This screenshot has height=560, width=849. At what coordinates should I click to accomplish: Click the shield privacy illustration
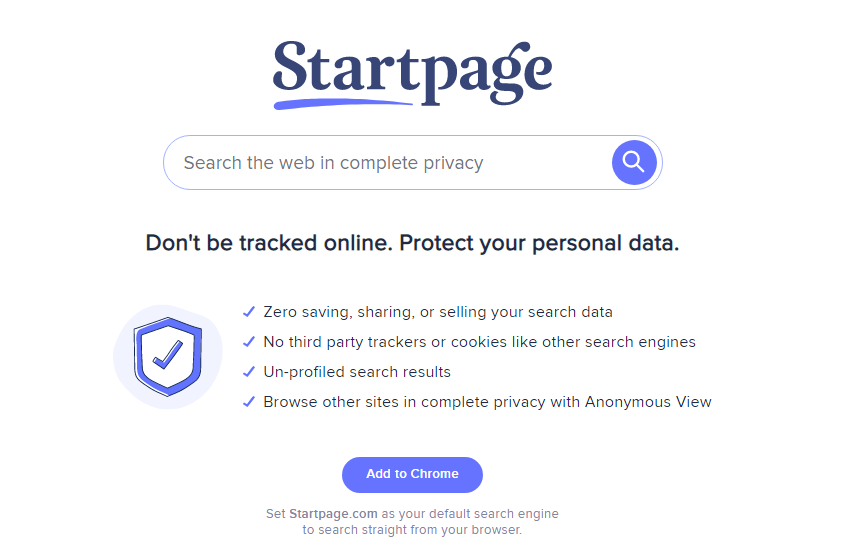tap(168, 357)
